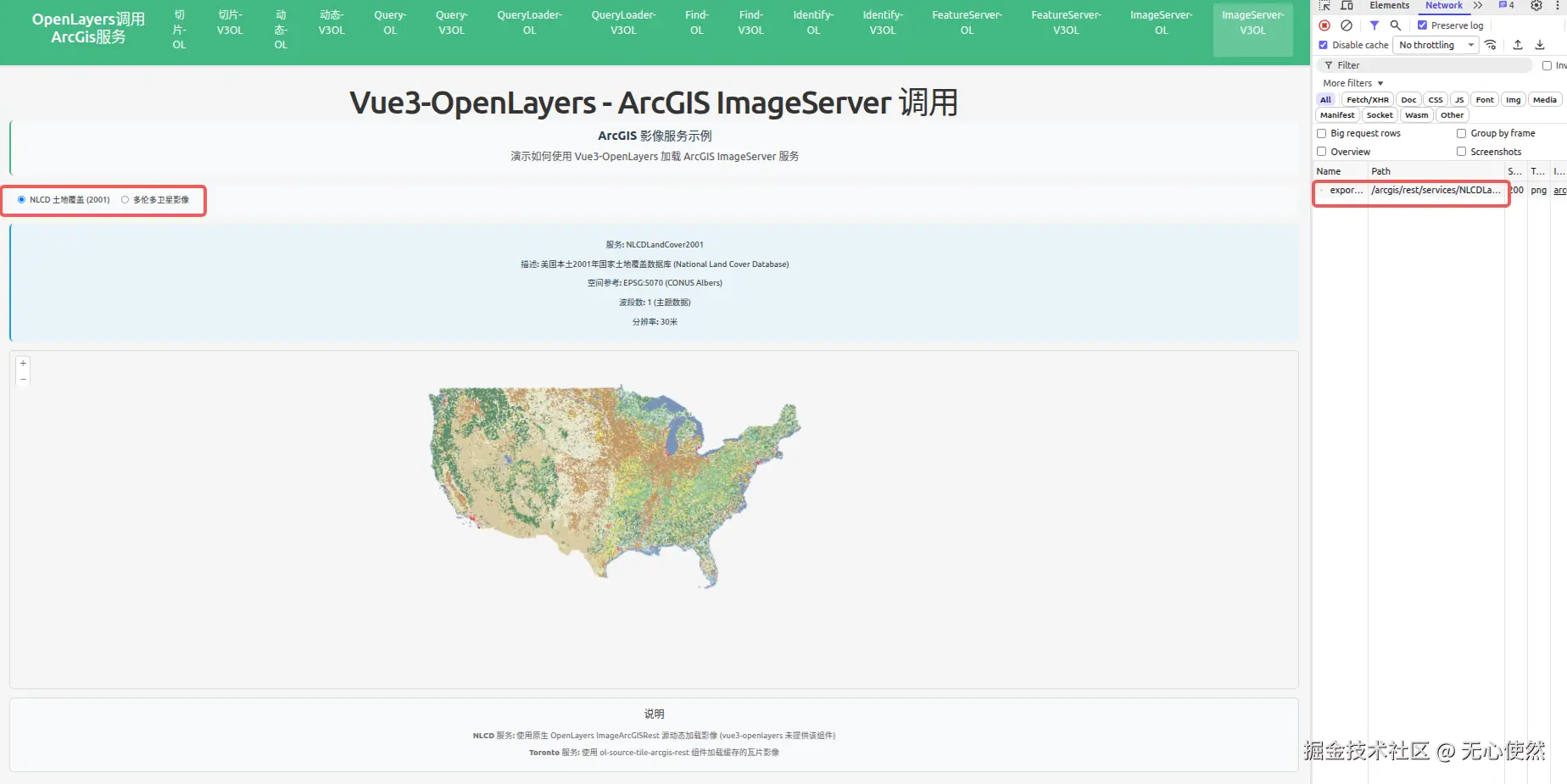Screen dimensions: 1567x784
Task: Open the 动态-V3OL nav item
Action: tap(332, 23)
